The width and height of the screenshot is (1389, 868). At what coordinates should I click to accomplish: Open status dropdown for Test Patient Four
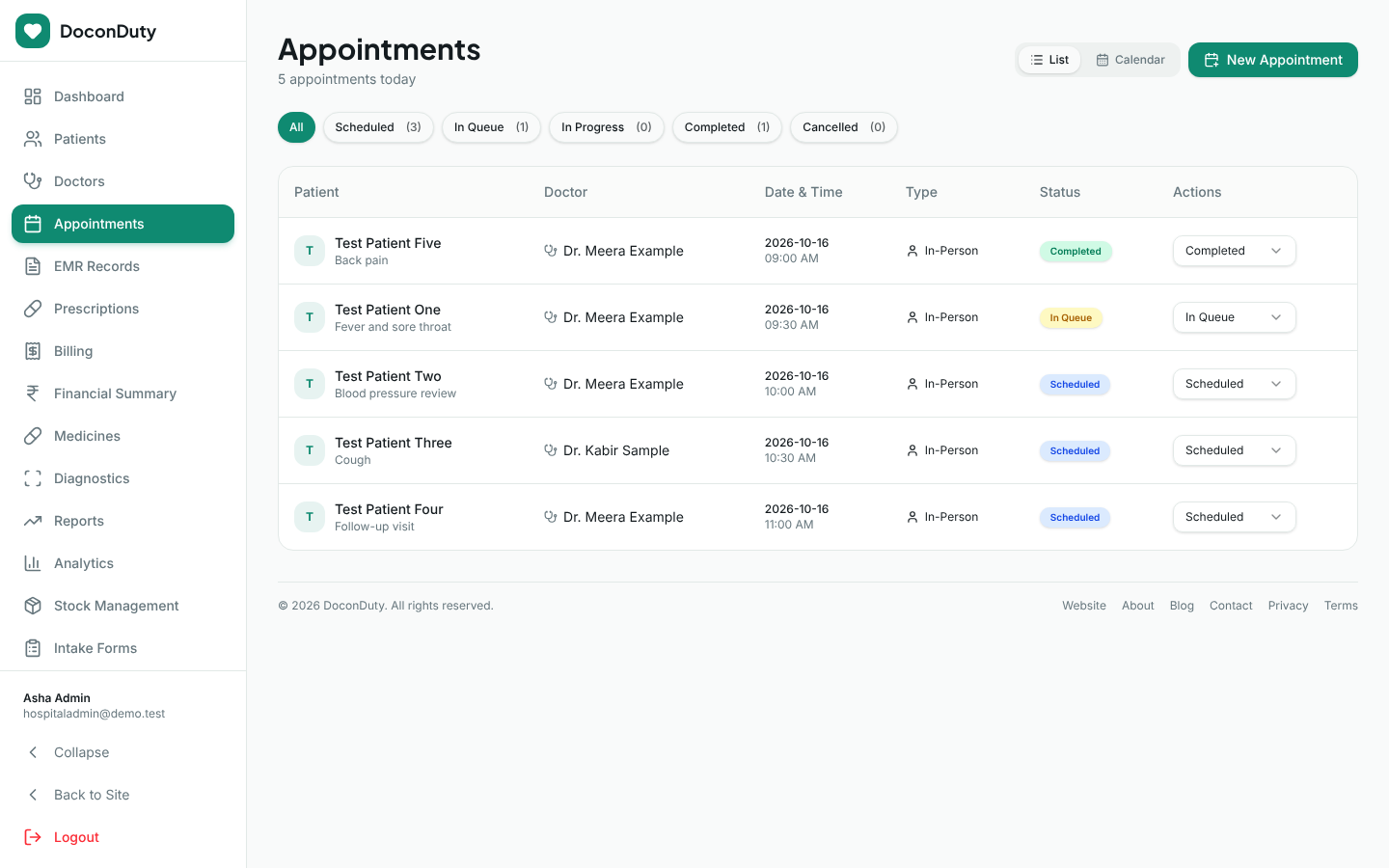[x=1235, y=517]
